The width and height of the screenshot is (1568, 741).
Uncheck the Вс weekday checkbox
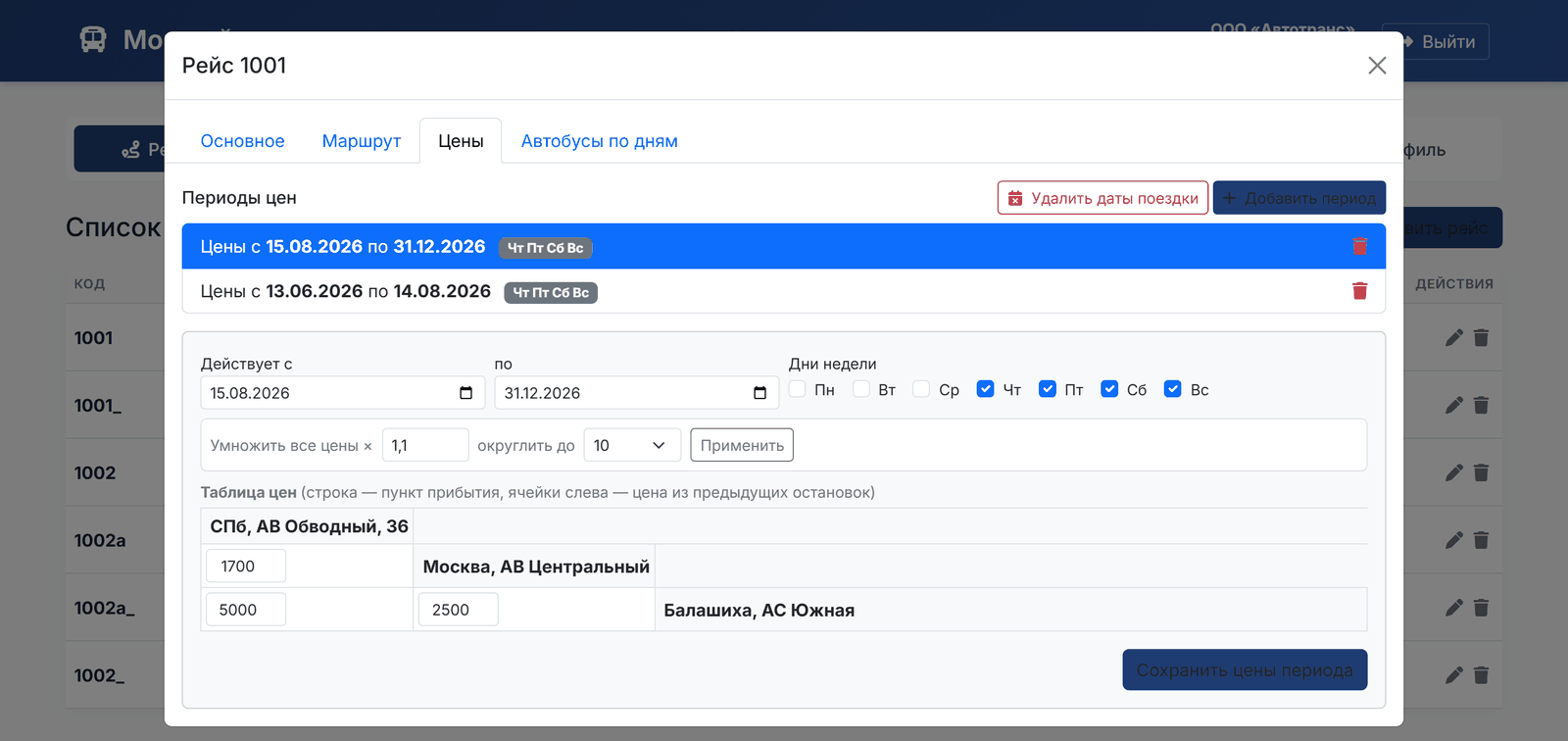point(1173,389)
